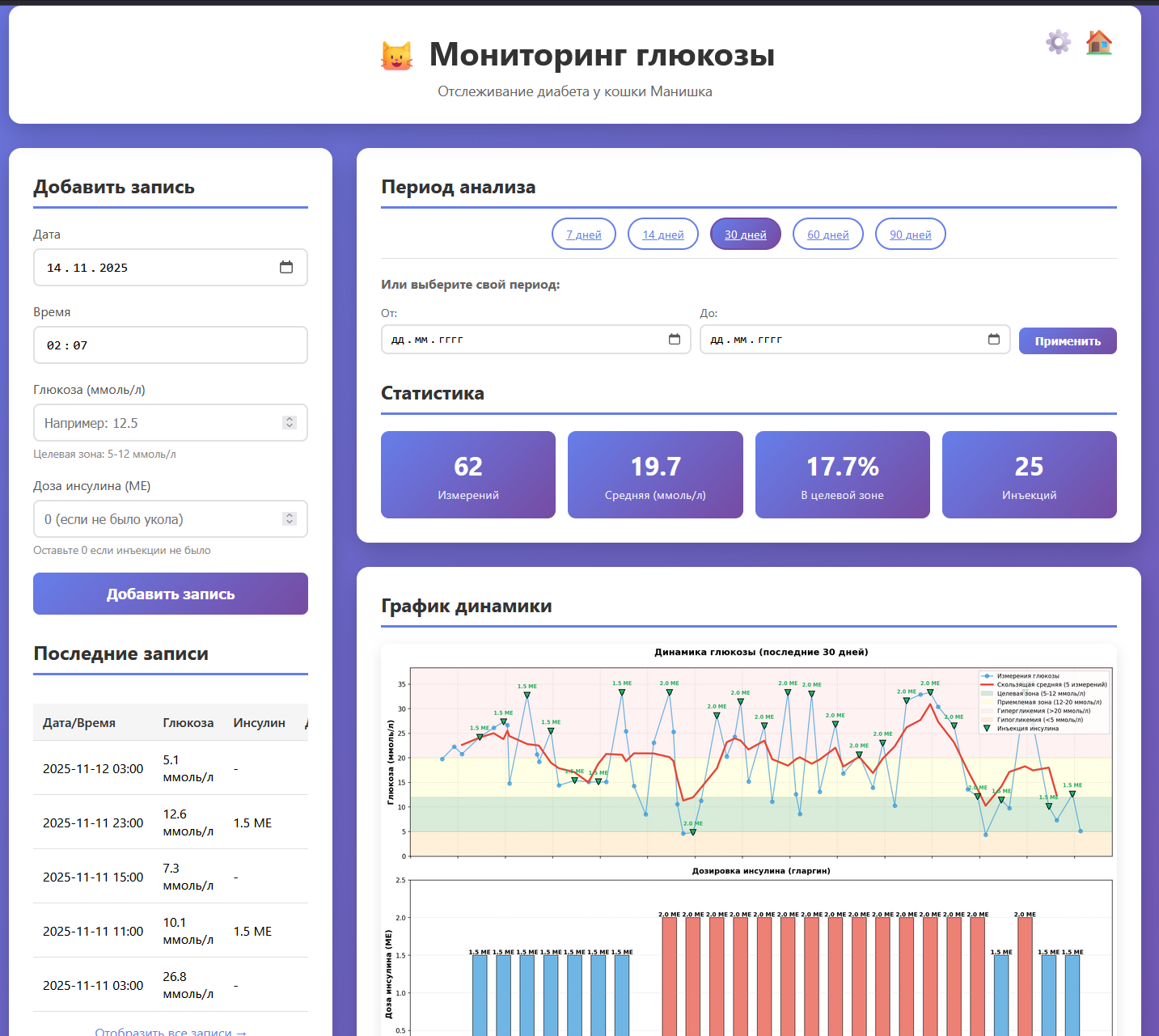The width and height of the screenshot is (1159, 1036).
Task: Apply the custom period with Применить
Action: tap(1067, 340)
